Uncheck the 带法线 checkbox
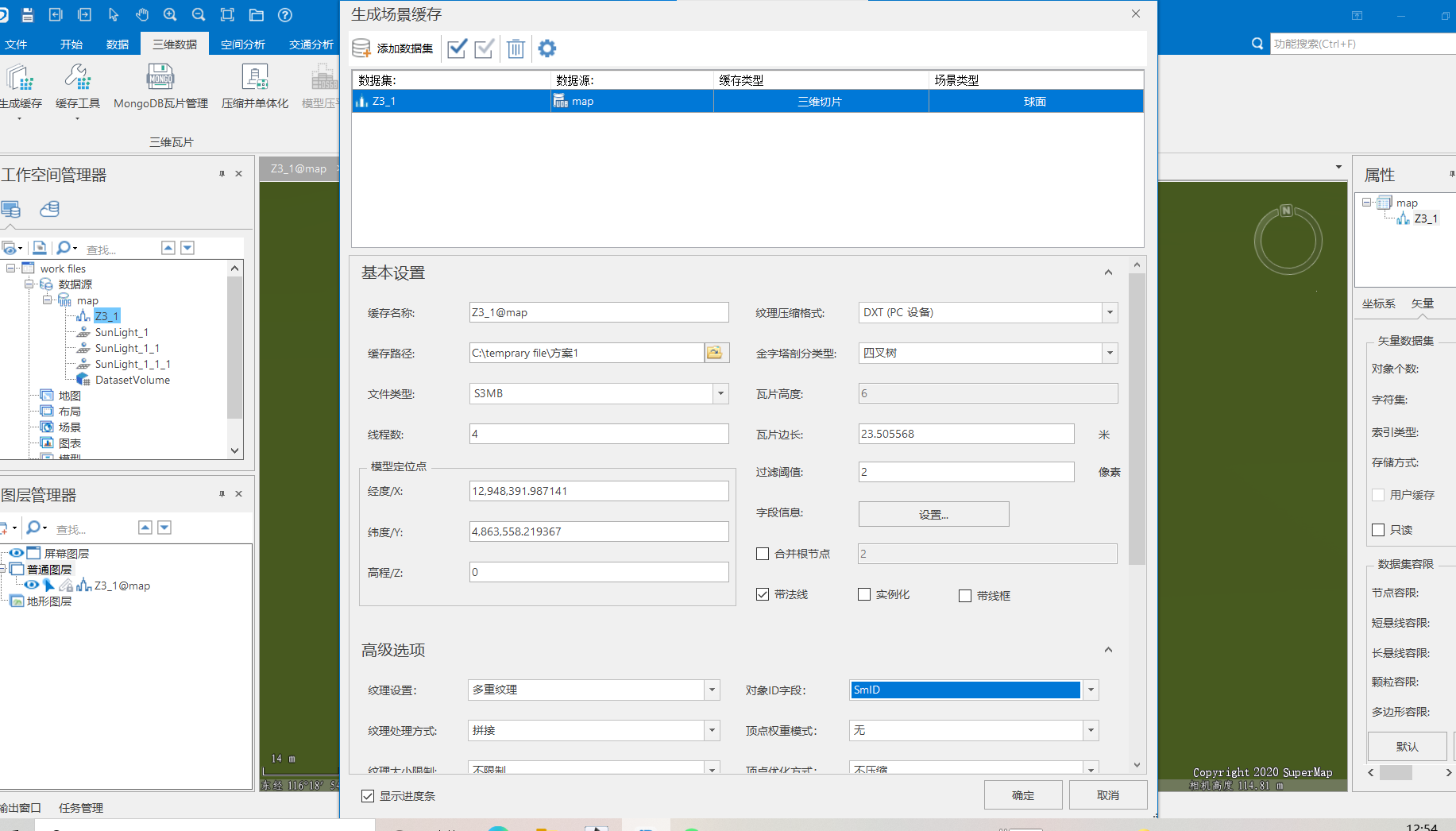 763,594
